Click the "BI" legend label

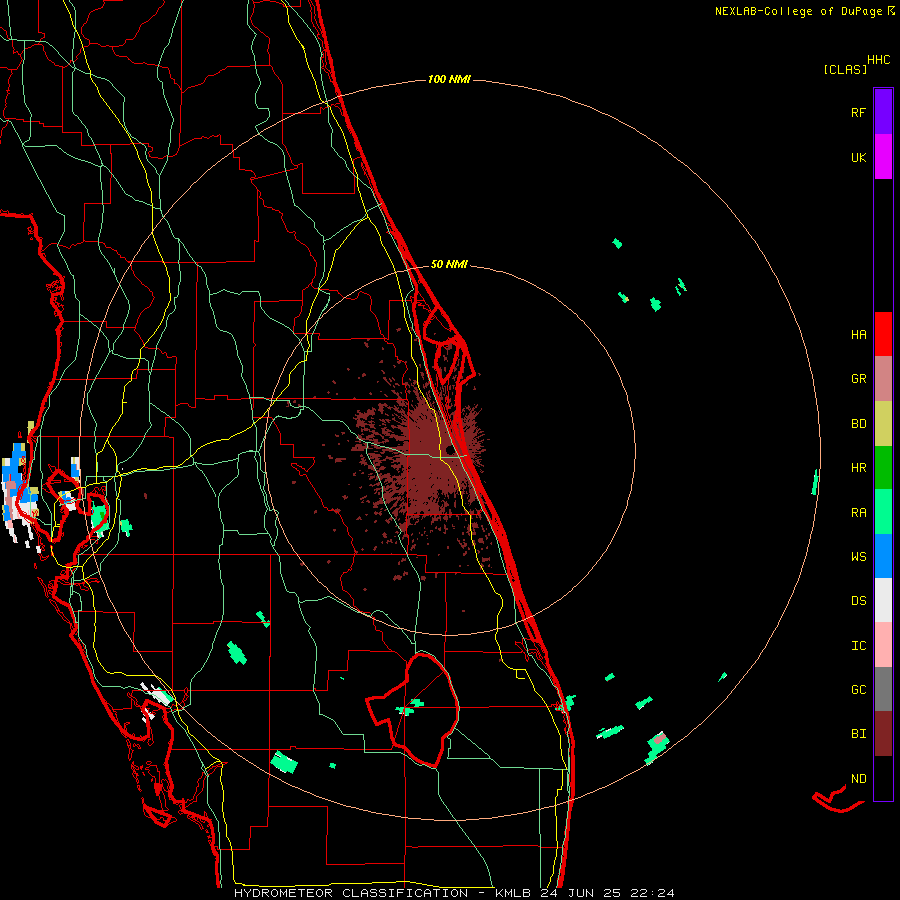tap(858, 734)
